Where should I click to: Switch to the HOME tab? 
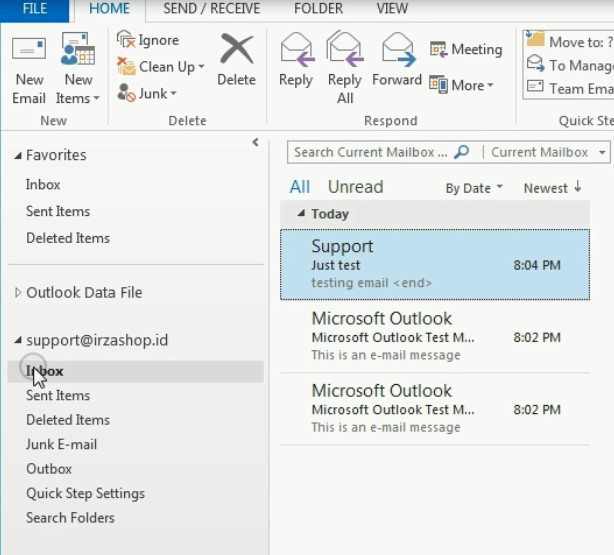tap(109, 9)
